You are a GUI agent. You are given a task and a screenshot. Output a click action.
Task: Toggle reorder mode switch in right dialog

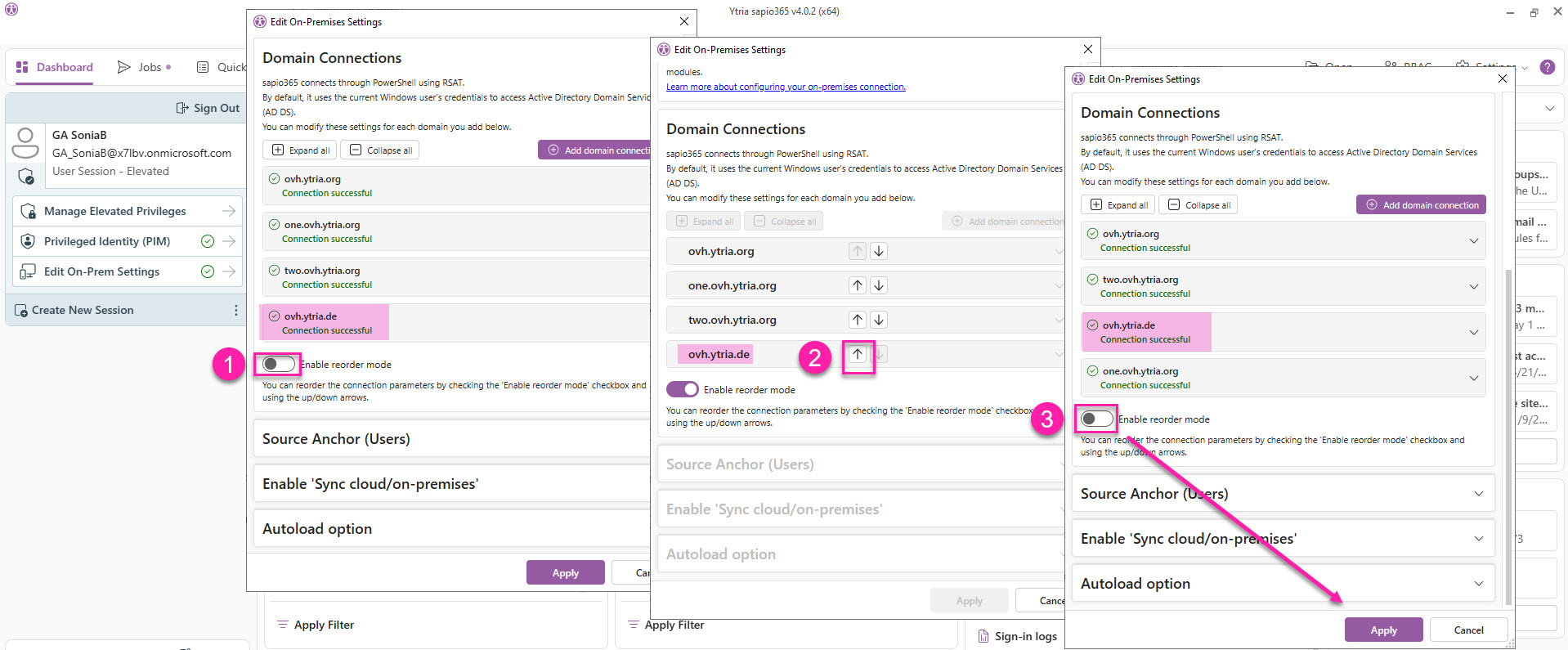click(x=1096, y=419)
